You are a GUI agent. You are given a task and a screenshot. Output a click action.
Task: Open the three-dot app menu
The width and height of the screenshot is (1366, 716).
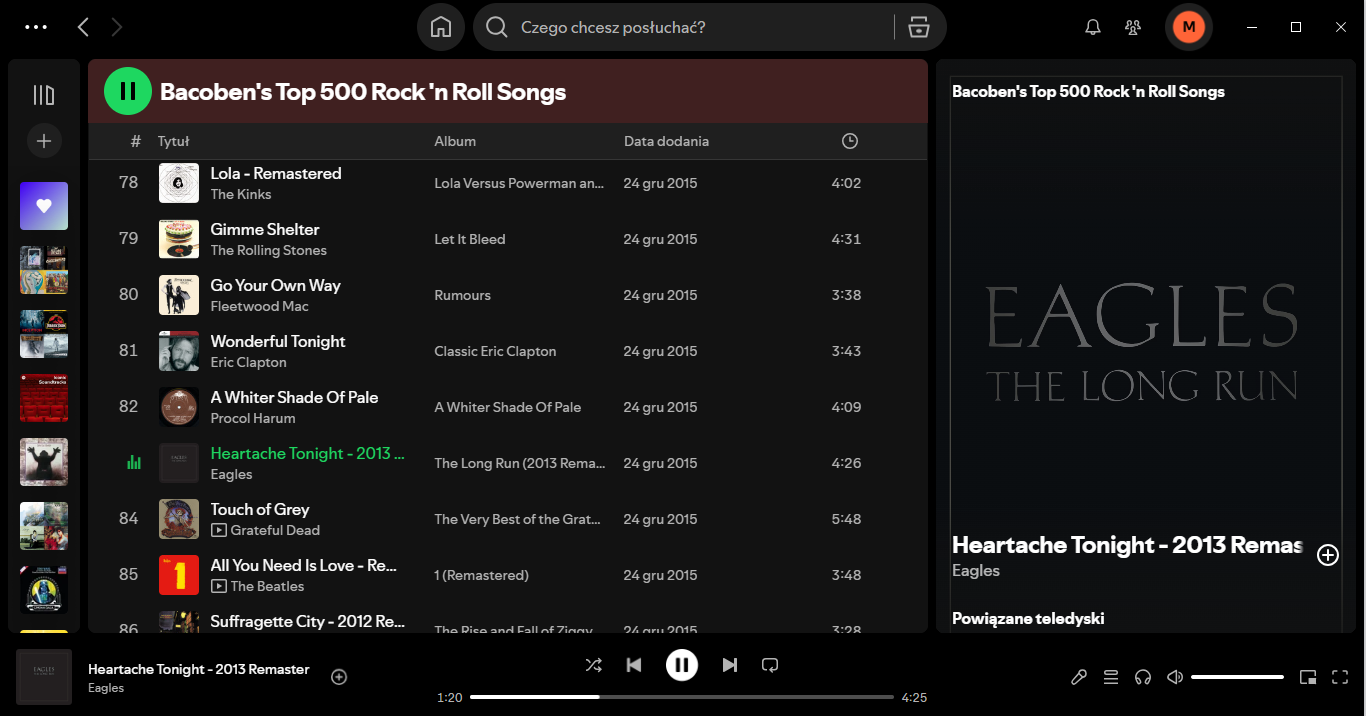36,27
